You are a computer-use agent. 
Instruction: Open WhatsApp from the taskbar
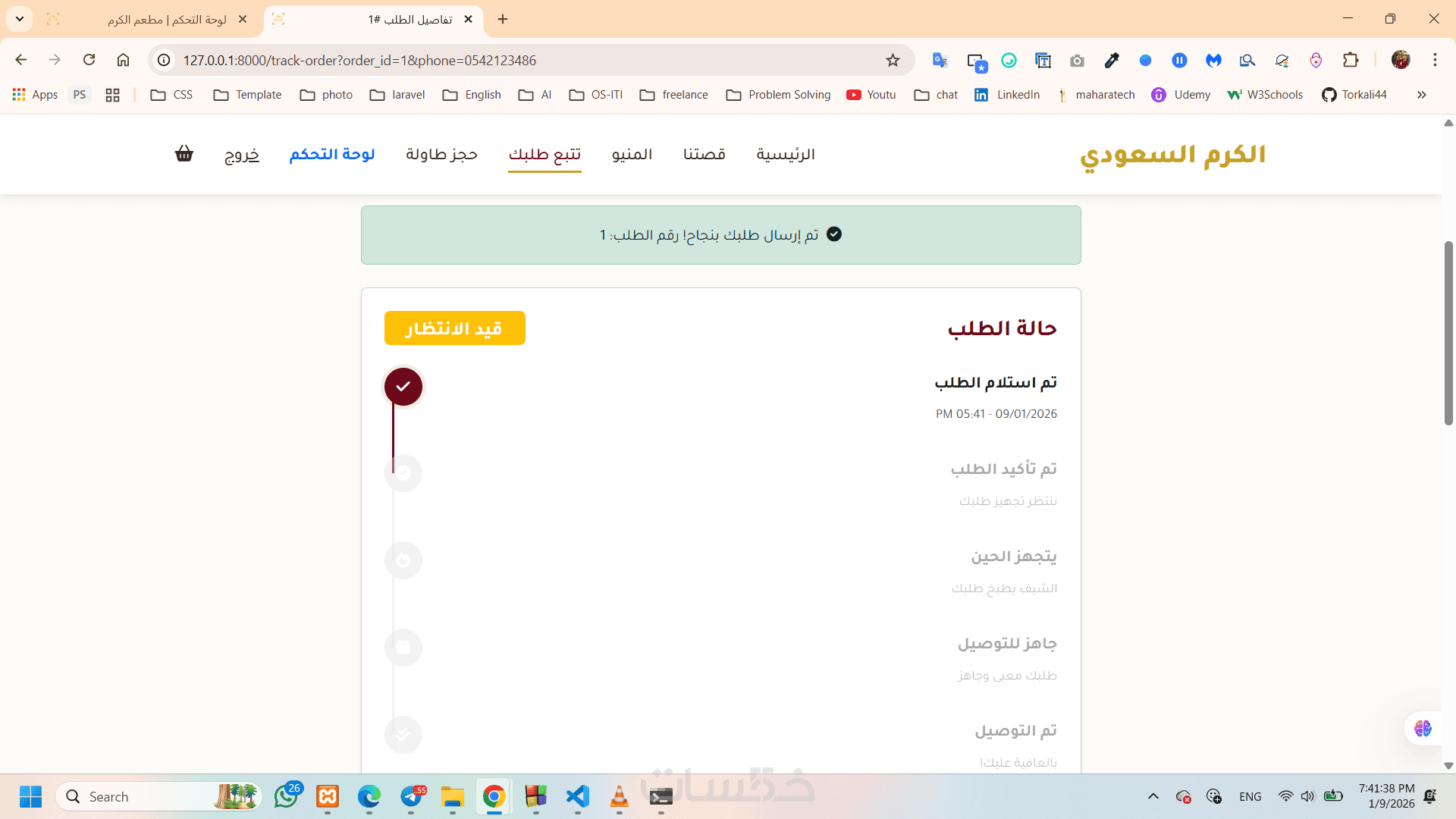coord(287,796)
